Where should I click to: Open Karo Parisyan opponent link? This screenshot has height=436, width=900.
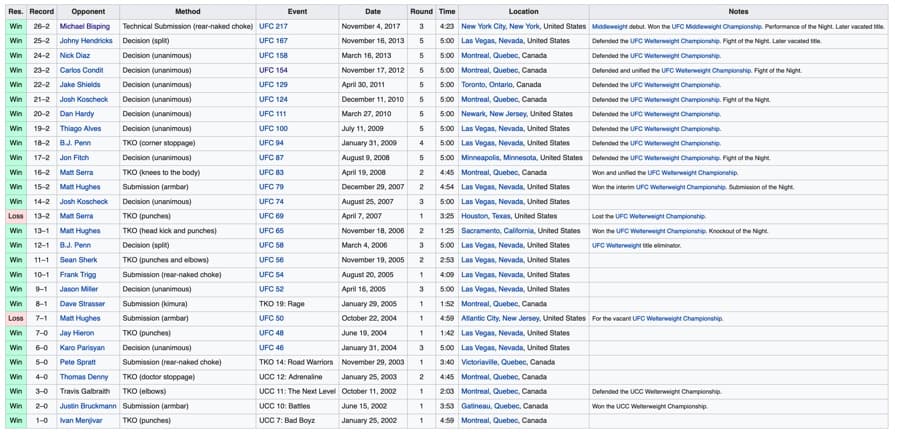tap(82, 348)
